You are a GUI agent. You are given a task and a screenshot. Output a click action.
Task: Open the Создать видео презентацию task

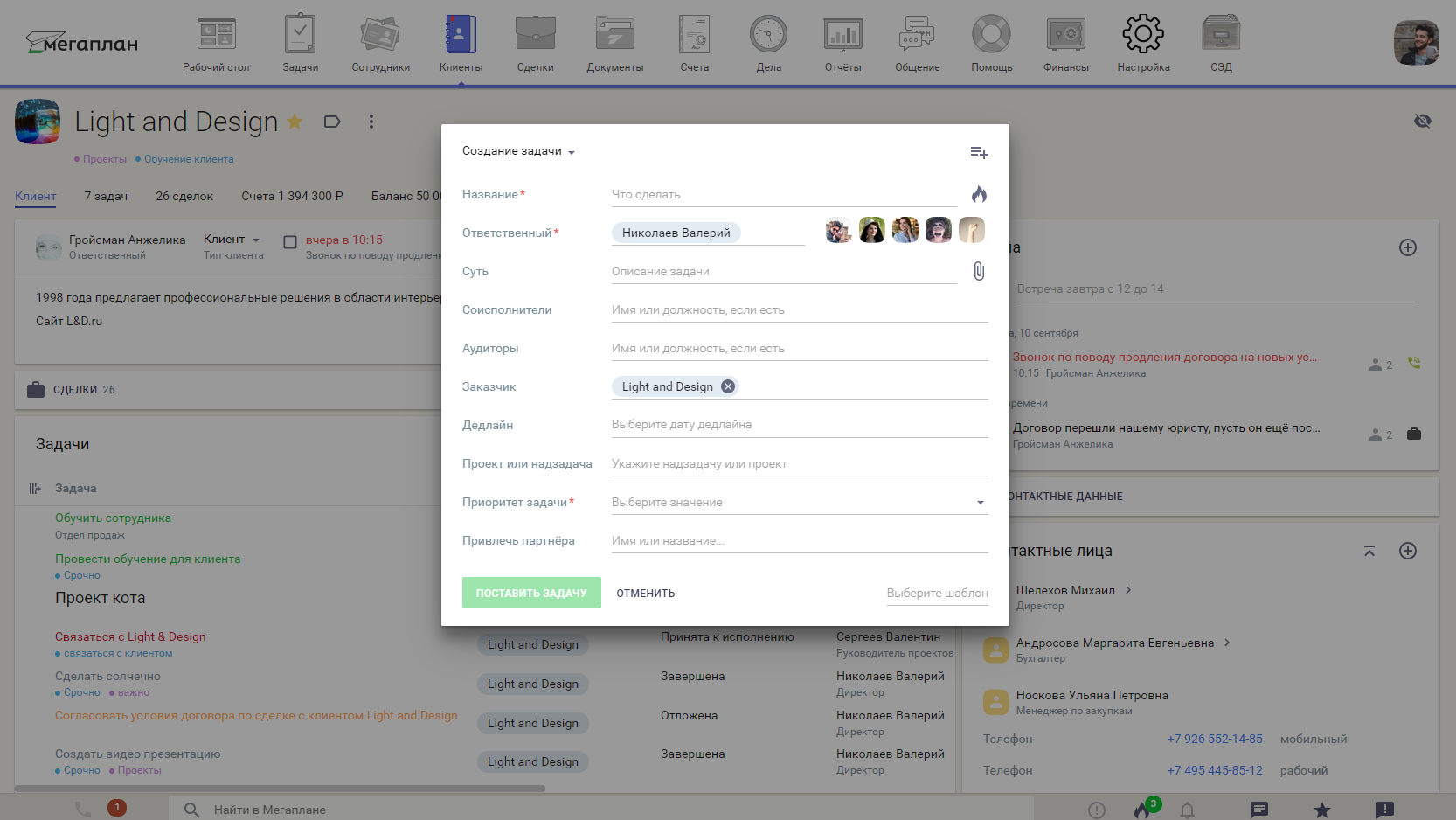tap(137, 754)
